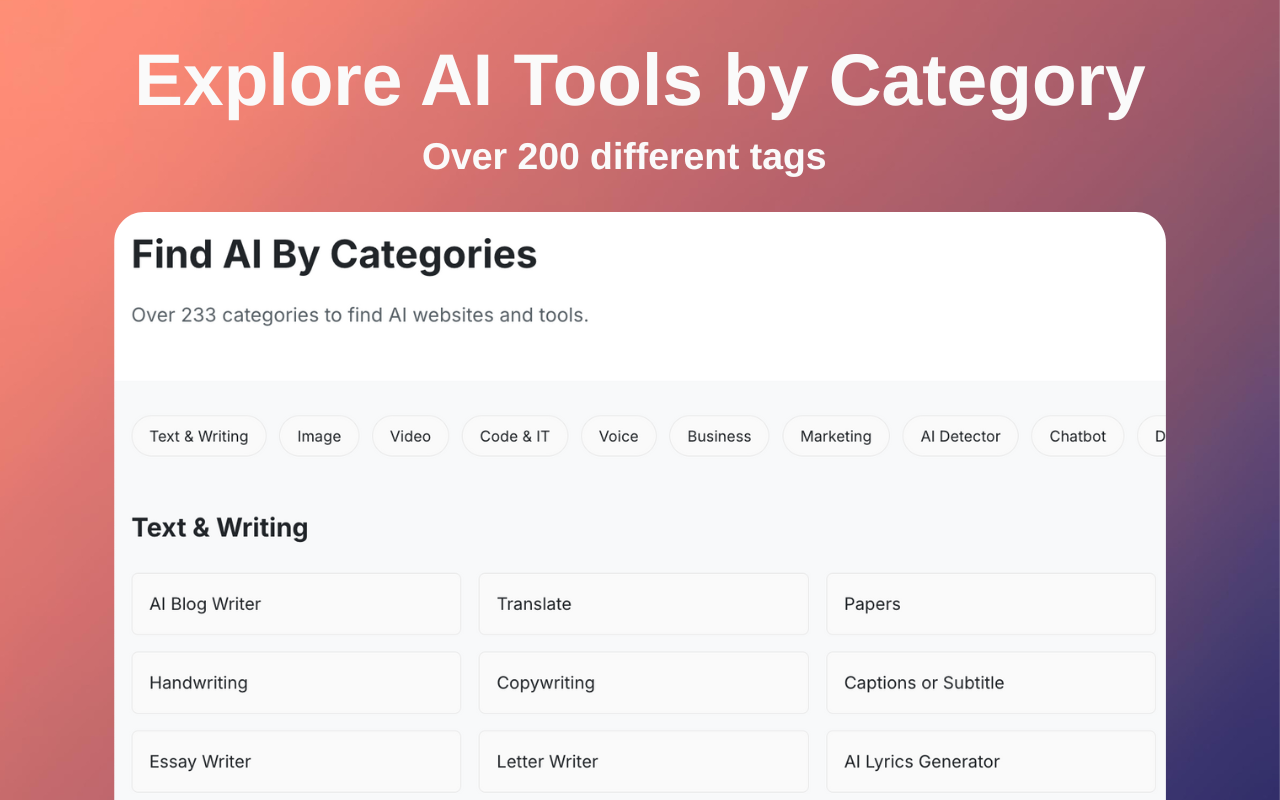Click the 'Explore AI Tools by Category' title
1280x800 pixels.
pos(640,80)
